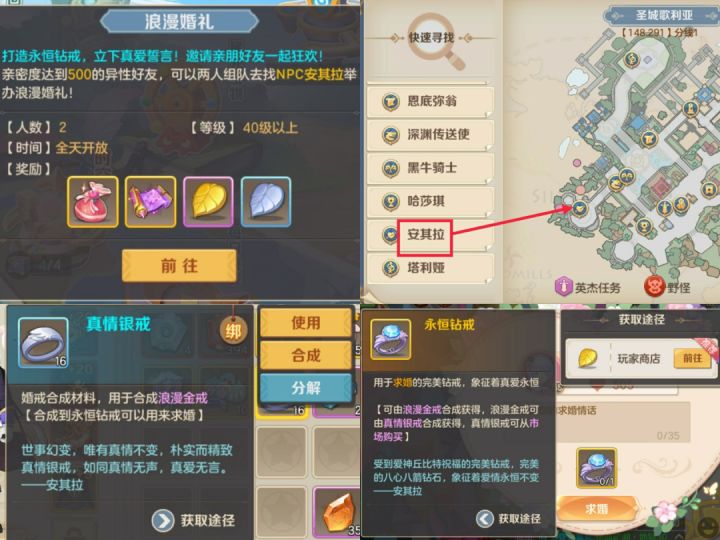The height and width of the screenshot is (540, 720).
Task: Click the 求婚情话 text input field
Action: tap(623, 422)
